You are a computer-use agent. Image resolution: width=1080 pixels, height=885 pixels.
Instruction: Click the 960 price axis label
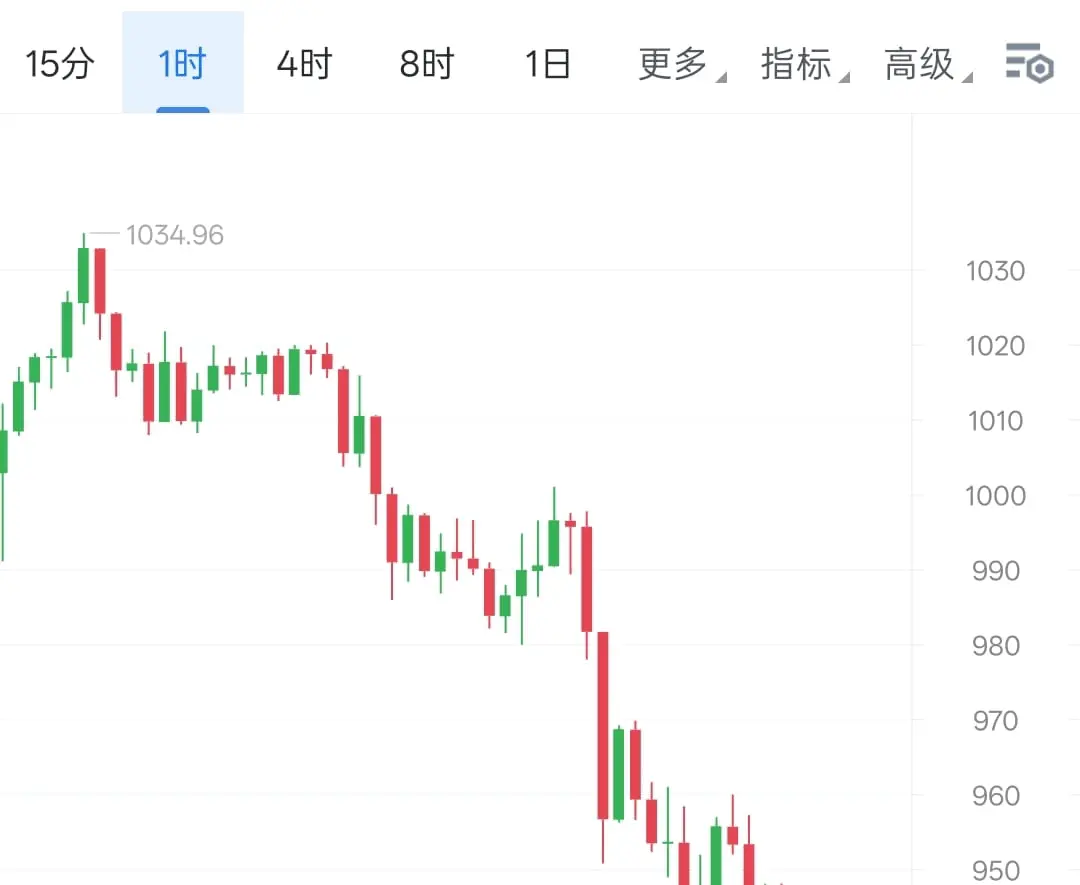click(x=995, y=796)
